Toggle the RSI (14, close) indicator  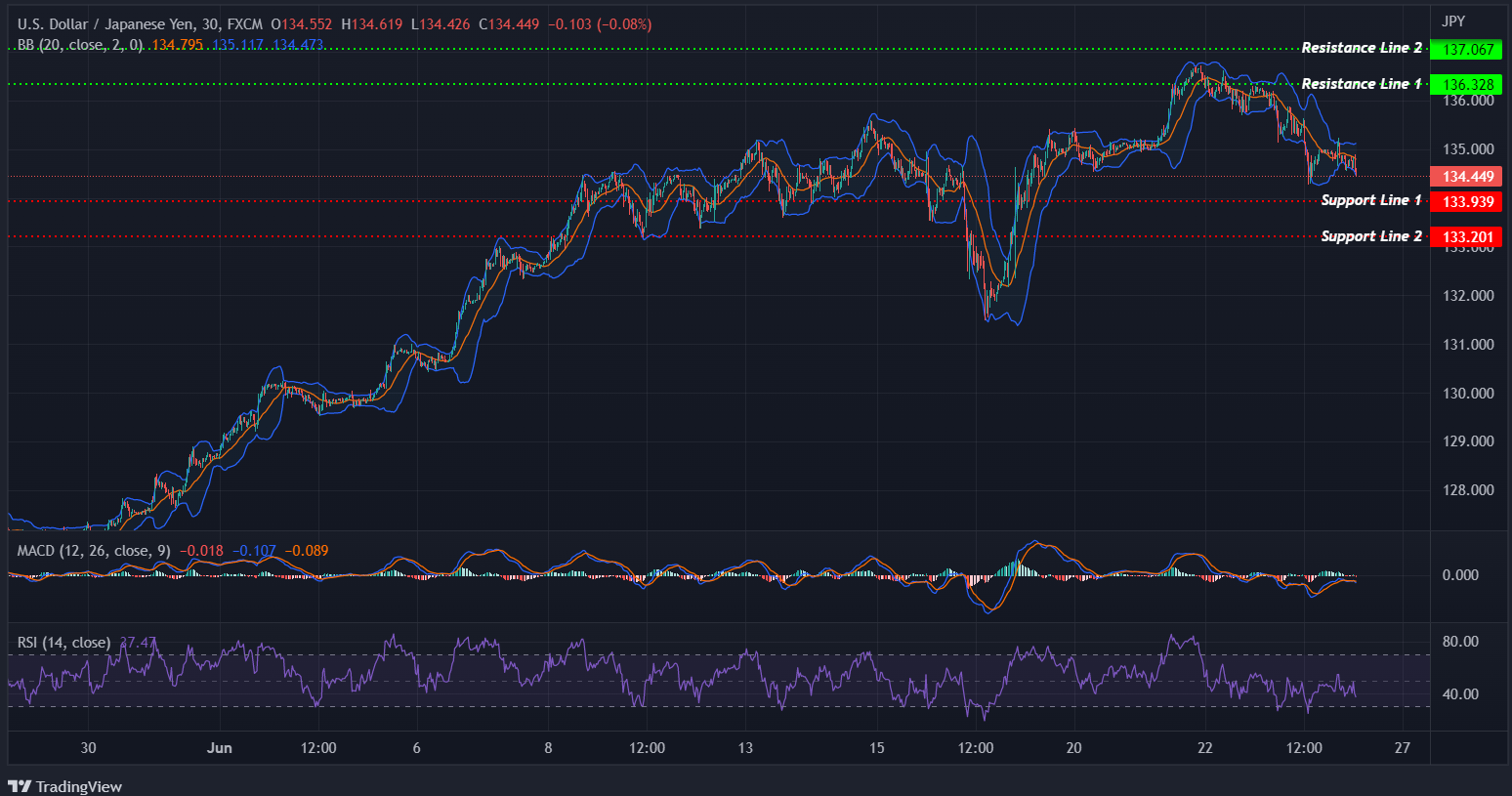63,642
